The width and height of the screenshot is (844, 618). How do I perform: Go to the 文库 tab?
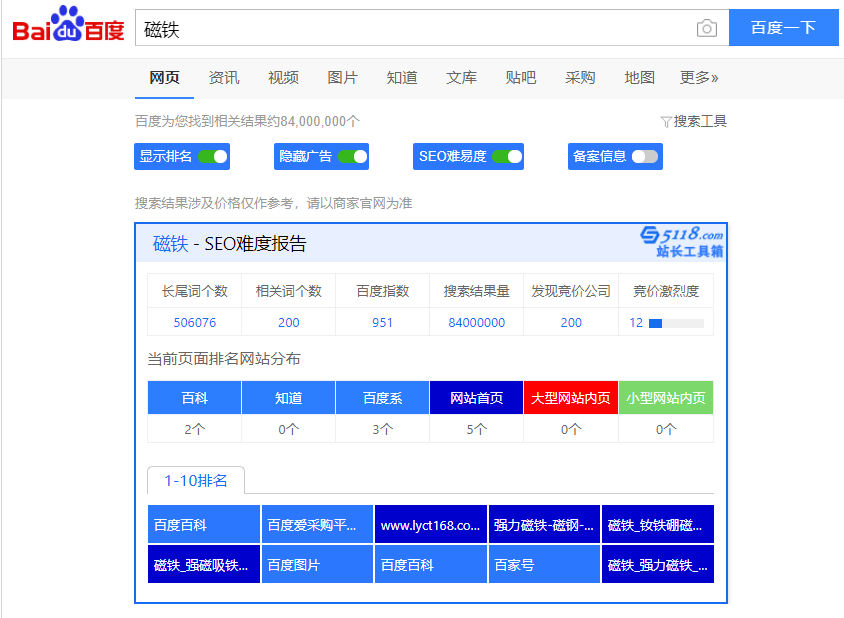coord(461,78)
